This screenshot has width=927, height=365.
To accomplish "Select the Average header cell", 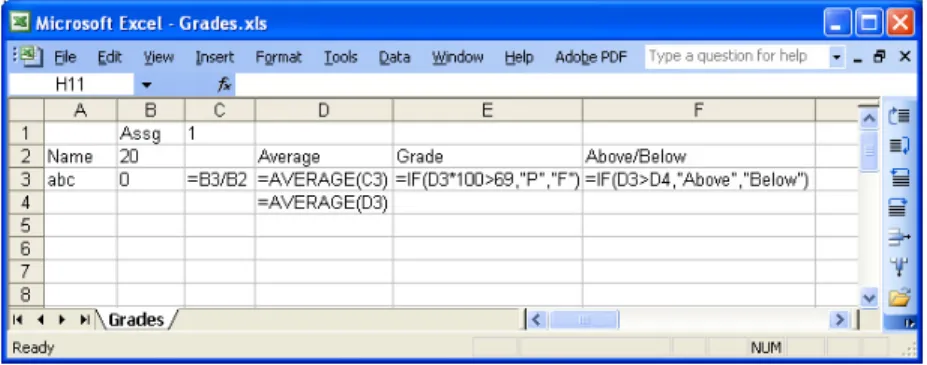I will 324,156.
